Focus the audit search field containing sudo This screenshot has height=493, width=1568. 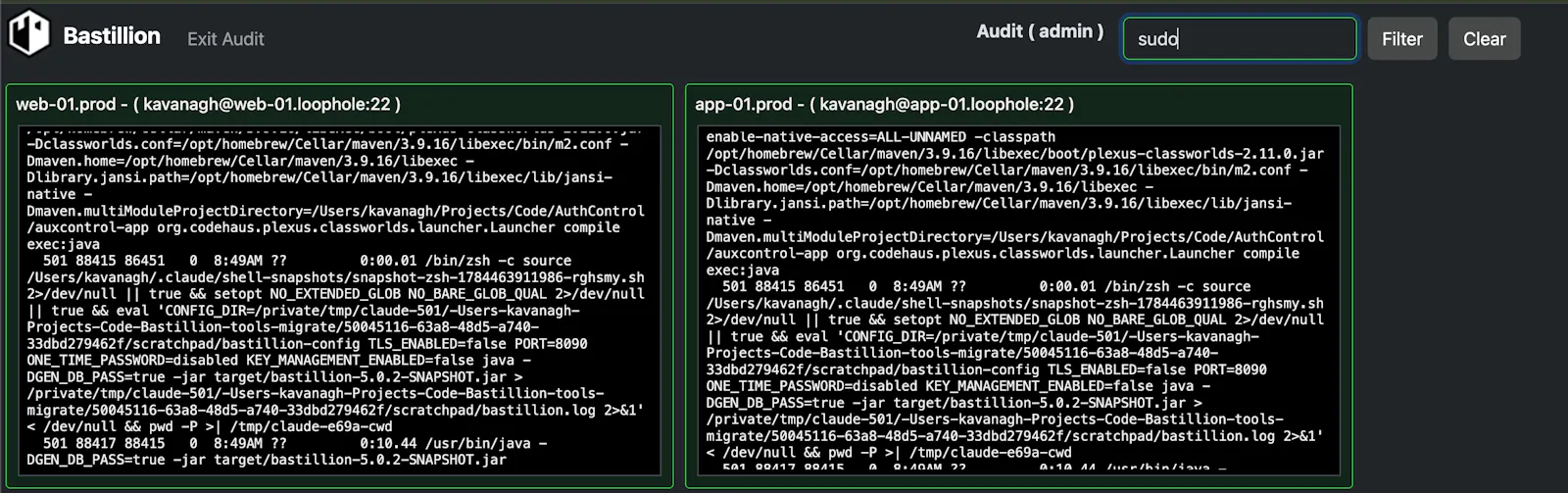[1240, 39]
